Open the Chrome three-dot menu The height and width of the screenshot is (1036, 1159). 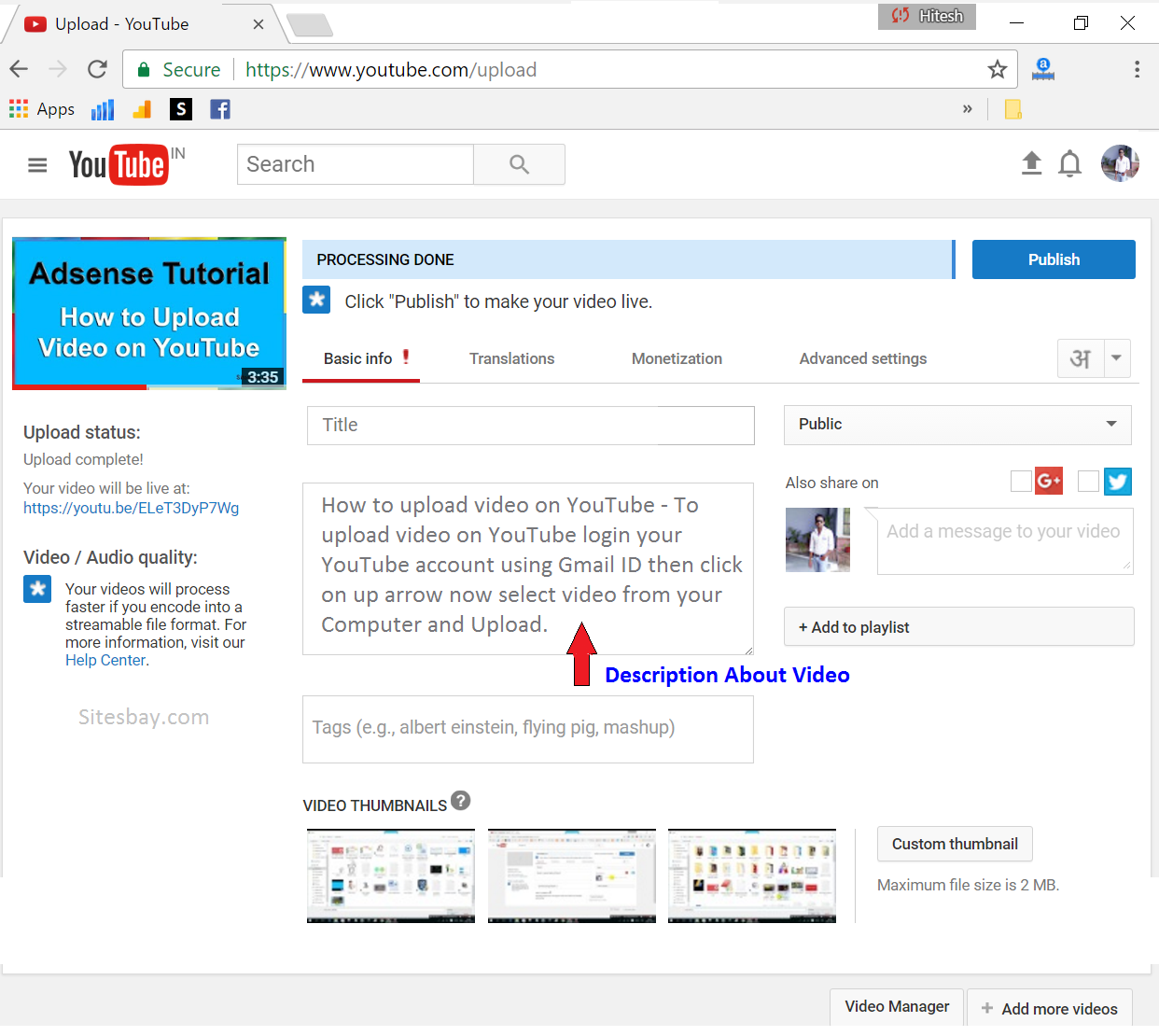[x=1137, y=69]
